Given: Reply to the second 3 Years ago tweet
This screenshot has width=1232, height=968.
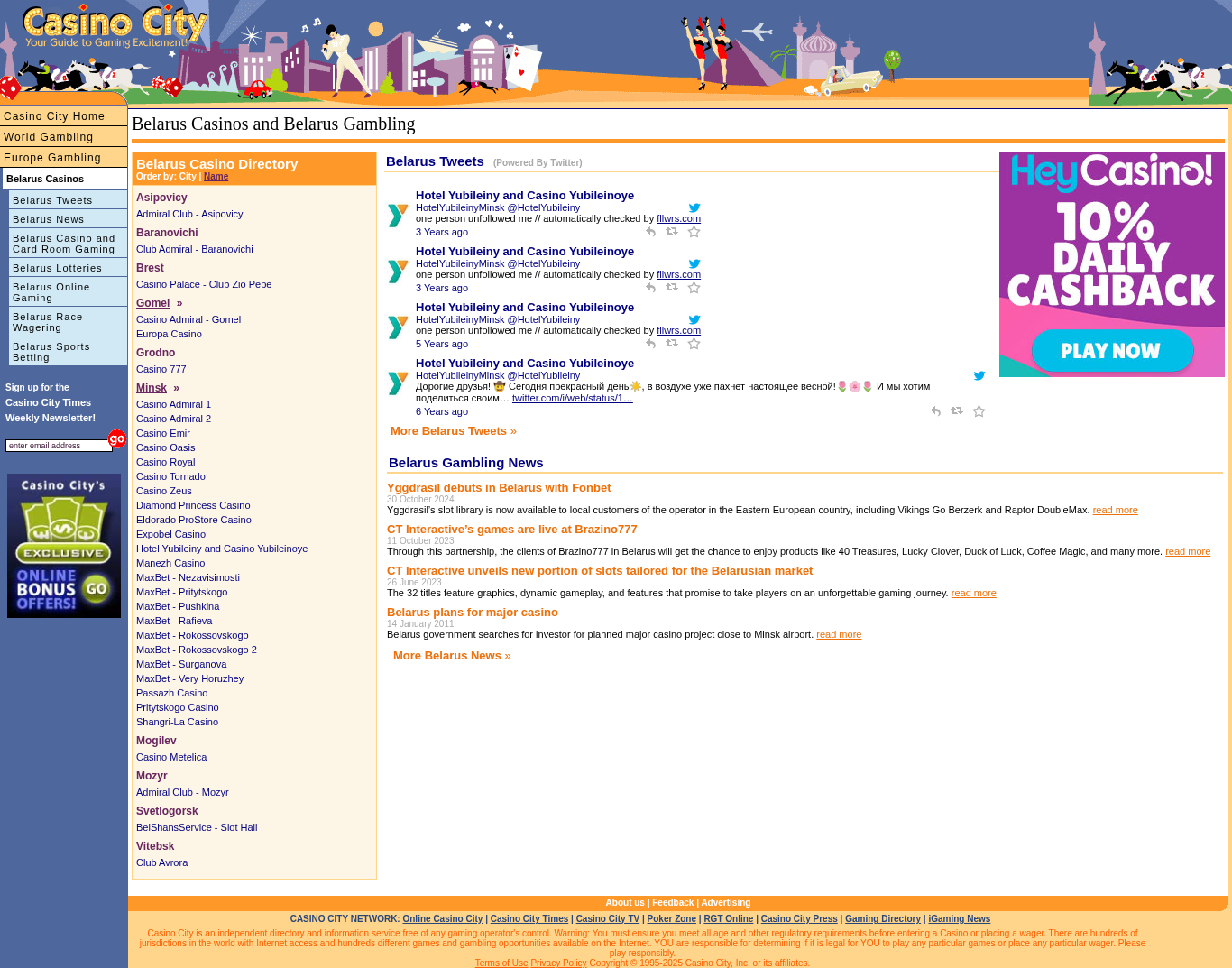Looking at the screenshot, I should 650,288.
